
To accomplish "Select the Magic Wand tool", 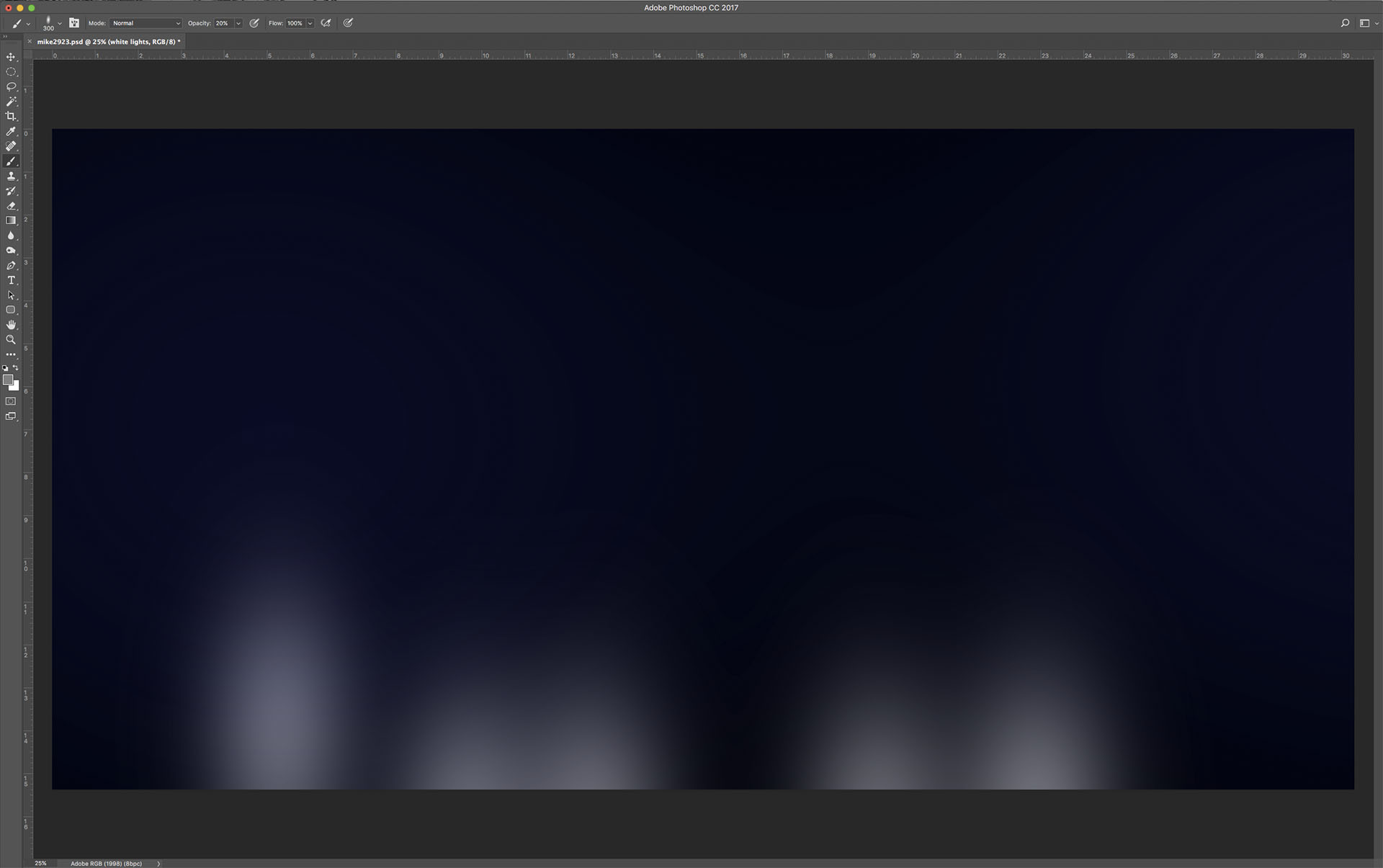I will click(11, 102).
